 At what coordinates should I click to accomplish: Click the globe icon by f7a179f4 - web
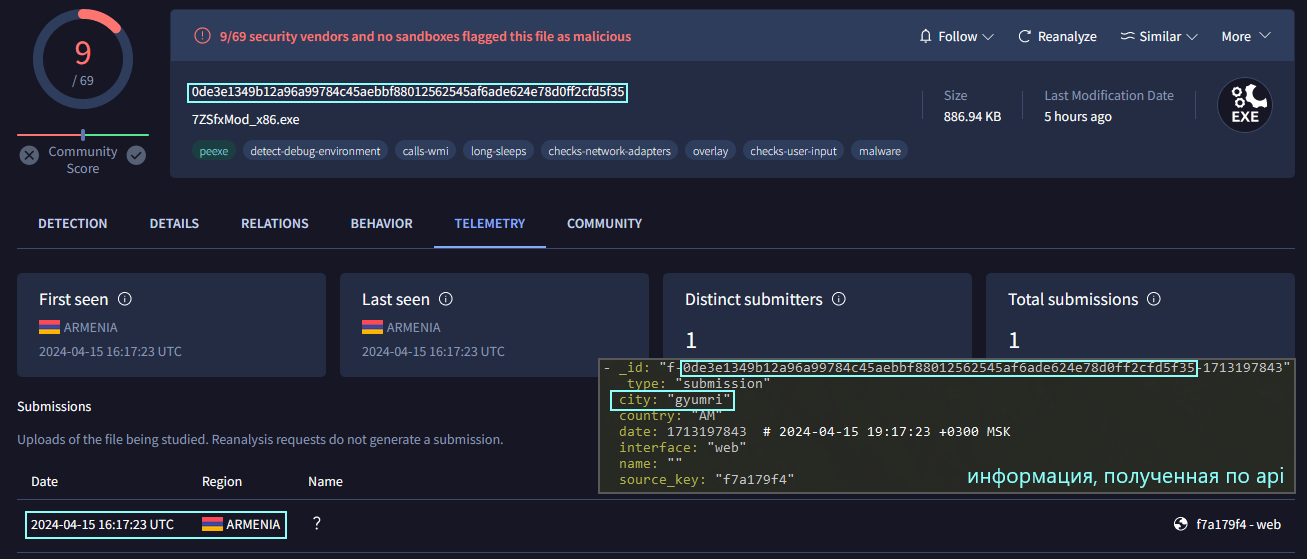coord(1180,524)
